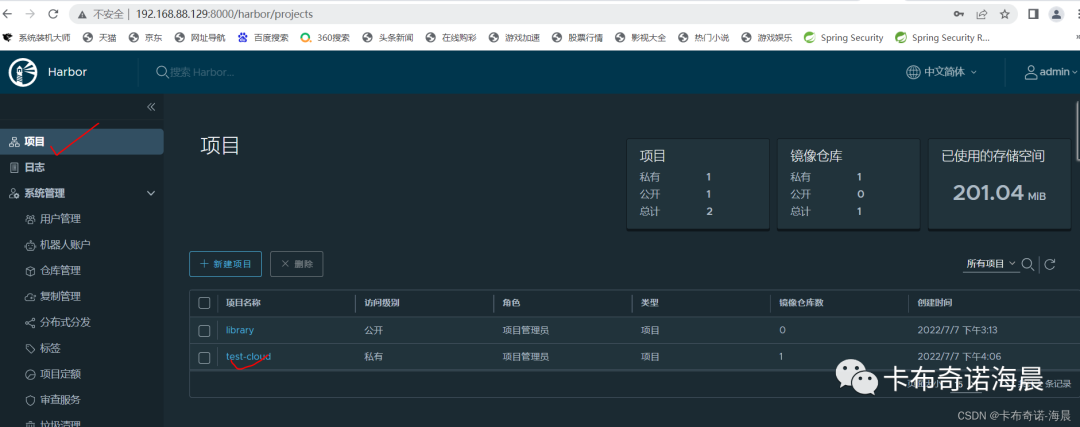The width and height of the screenshot is (1080, 427).
Task: Open 项目 in the sidebar
Action: point(82,142)
